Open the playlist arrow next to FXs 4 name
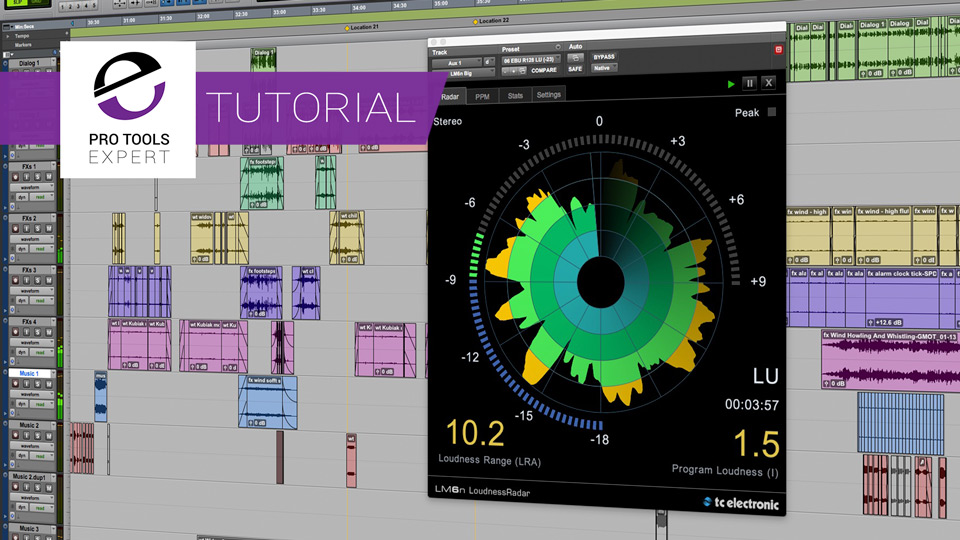960x540 pixels. click(x=53, y=321)
